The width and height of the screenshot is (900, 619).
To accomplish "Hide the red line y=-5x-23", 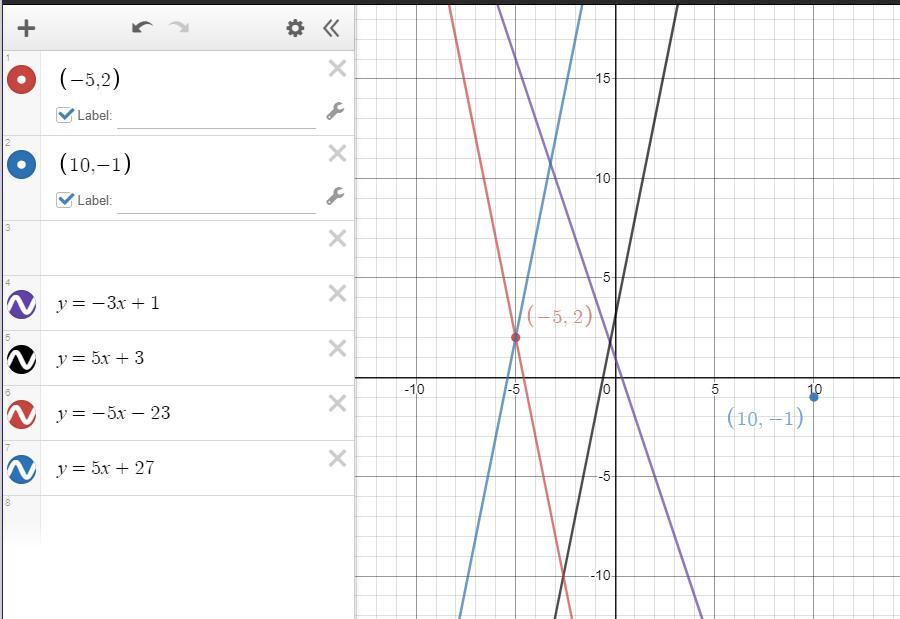I will pyautogui.click(x=21, y=415).
